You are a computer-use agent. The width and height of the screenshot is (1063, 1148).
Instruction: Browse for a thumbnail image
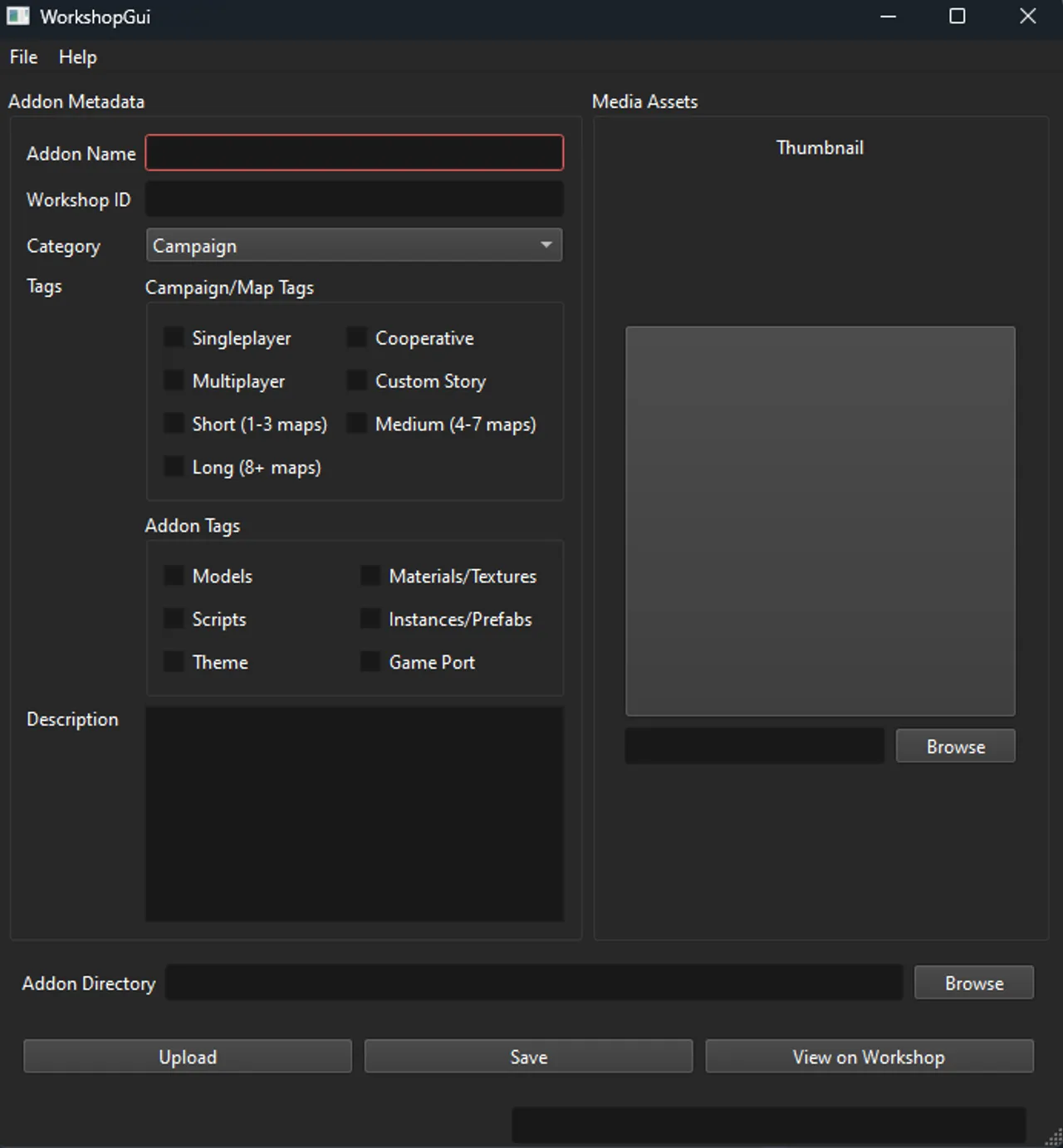pyautogui.click(x=954, y=745)
